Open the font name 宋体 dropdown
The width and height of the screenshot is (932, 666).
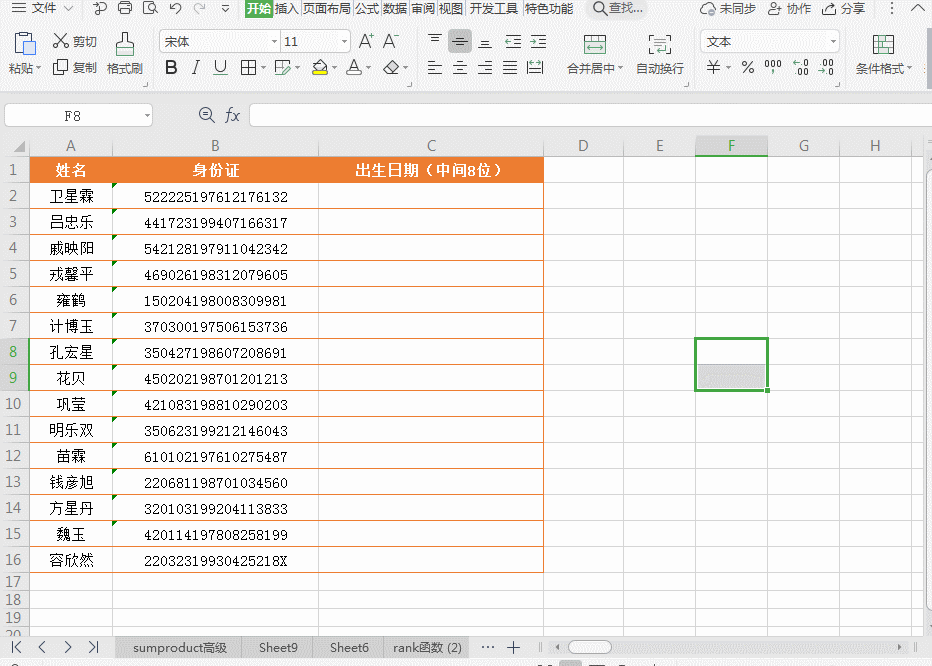[274, 42]
